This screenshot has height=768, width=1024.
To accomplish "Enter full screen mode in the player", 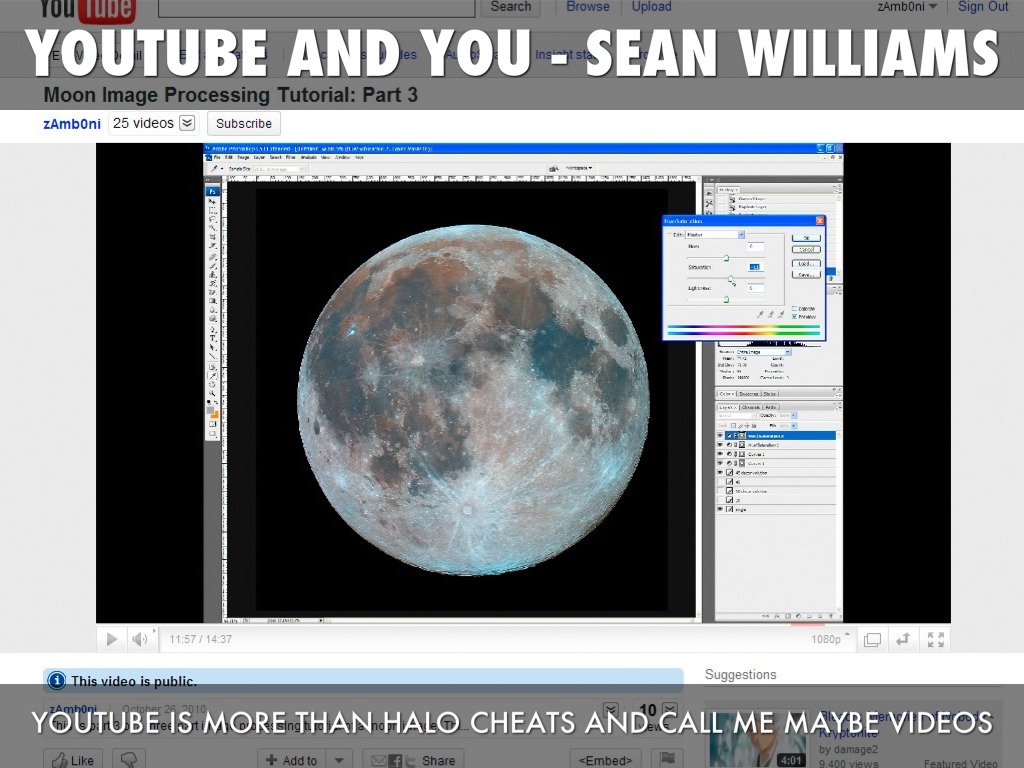I will click(x=936, y=639).
